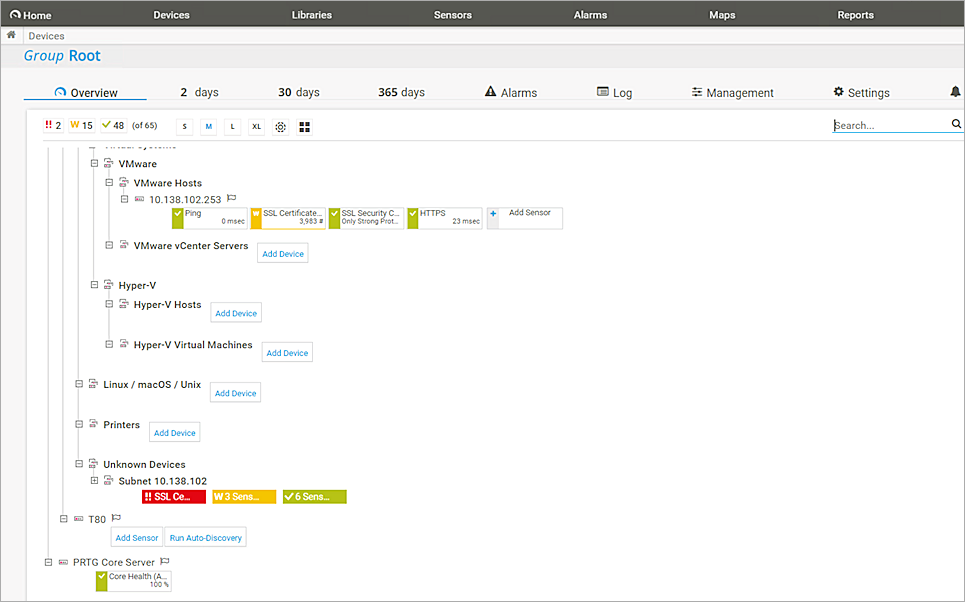Click Add Sensor on 10.138.102.253
This screenshot has width=965, height=602.
pos(524,218)
